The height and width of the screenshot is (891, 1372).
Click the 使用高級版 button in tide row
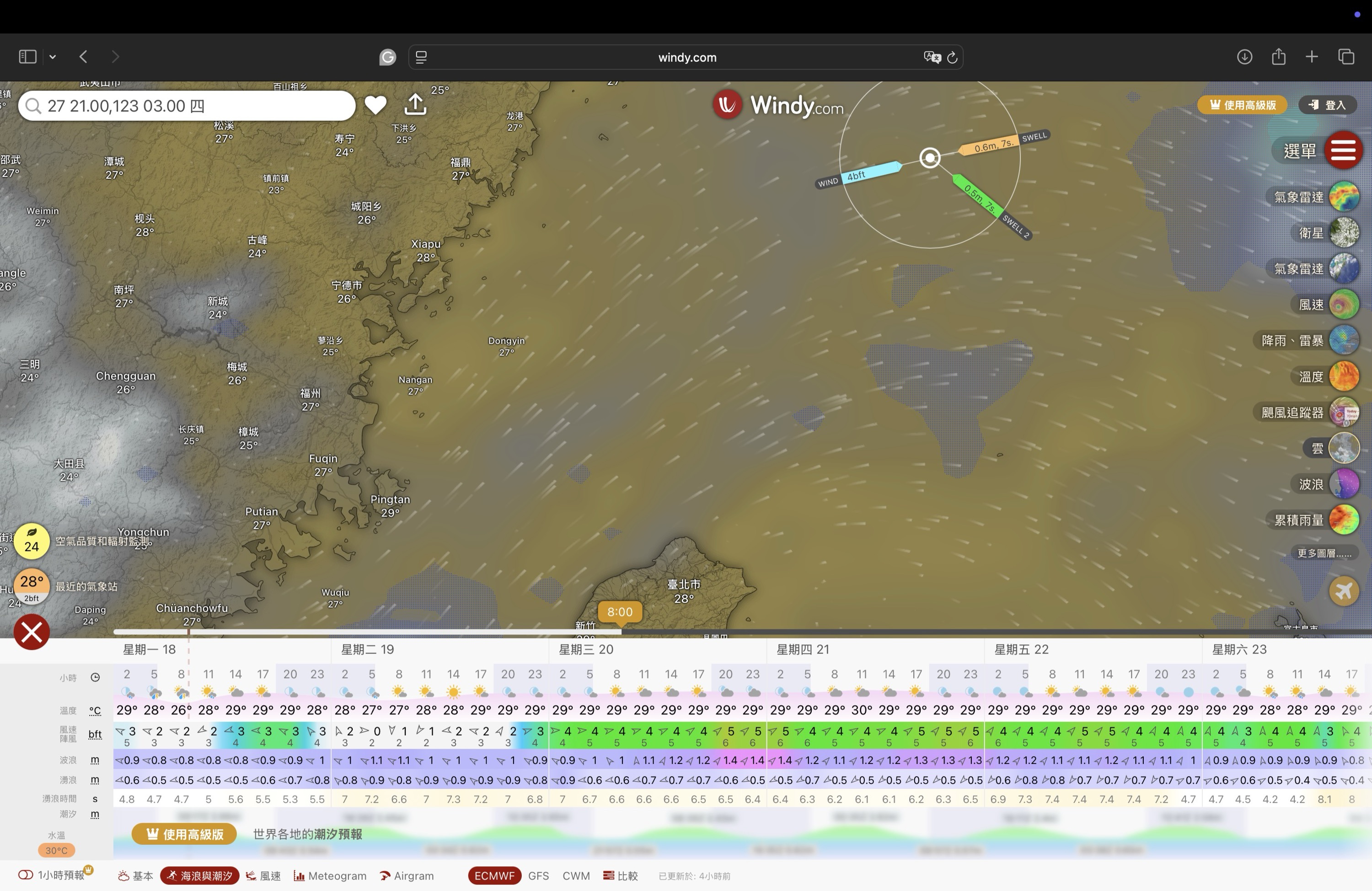184,834
